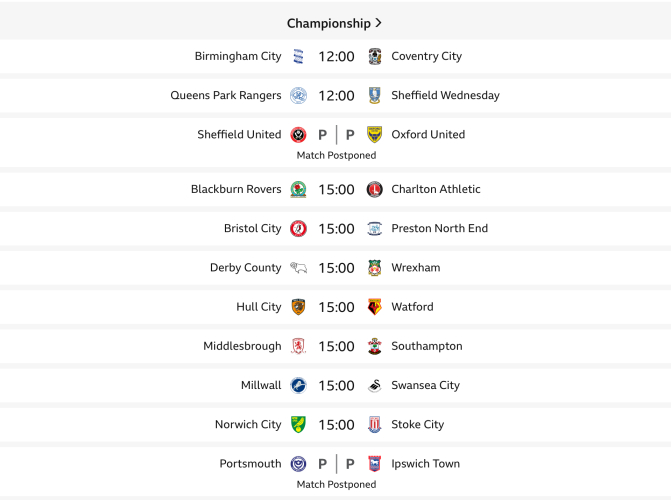This screenshot has height=500, width=671.
Task: Click the Queens Park Rangers crest
Action: pos(298,96)
